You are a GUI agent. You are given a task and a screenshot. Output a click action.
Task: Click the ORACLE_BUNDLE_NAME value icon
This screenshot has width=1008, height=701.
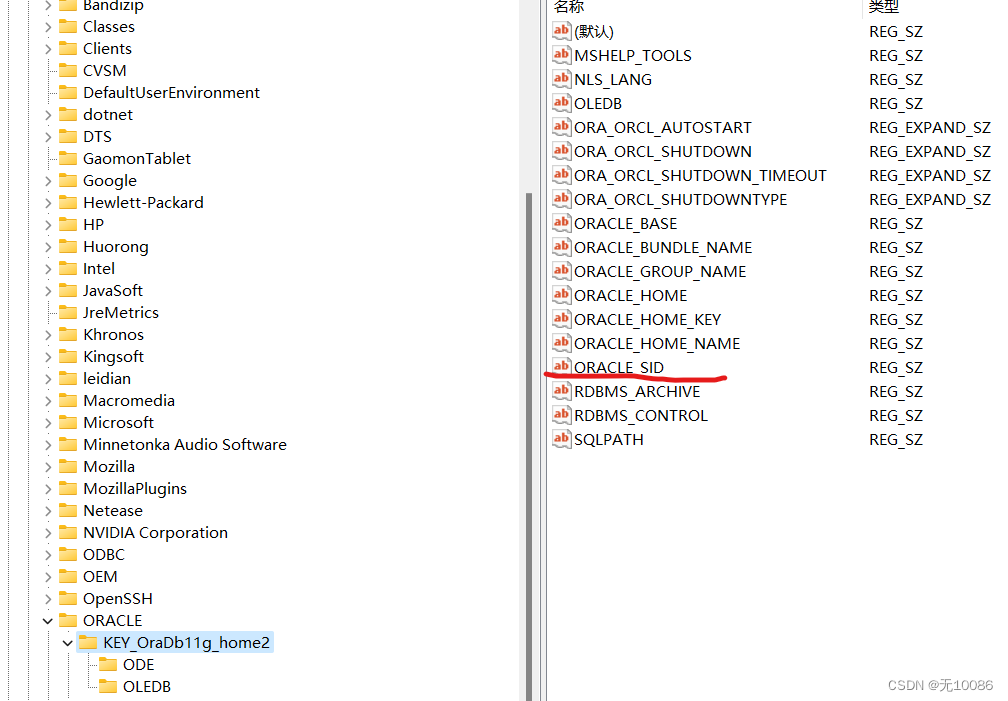(561, 246)
